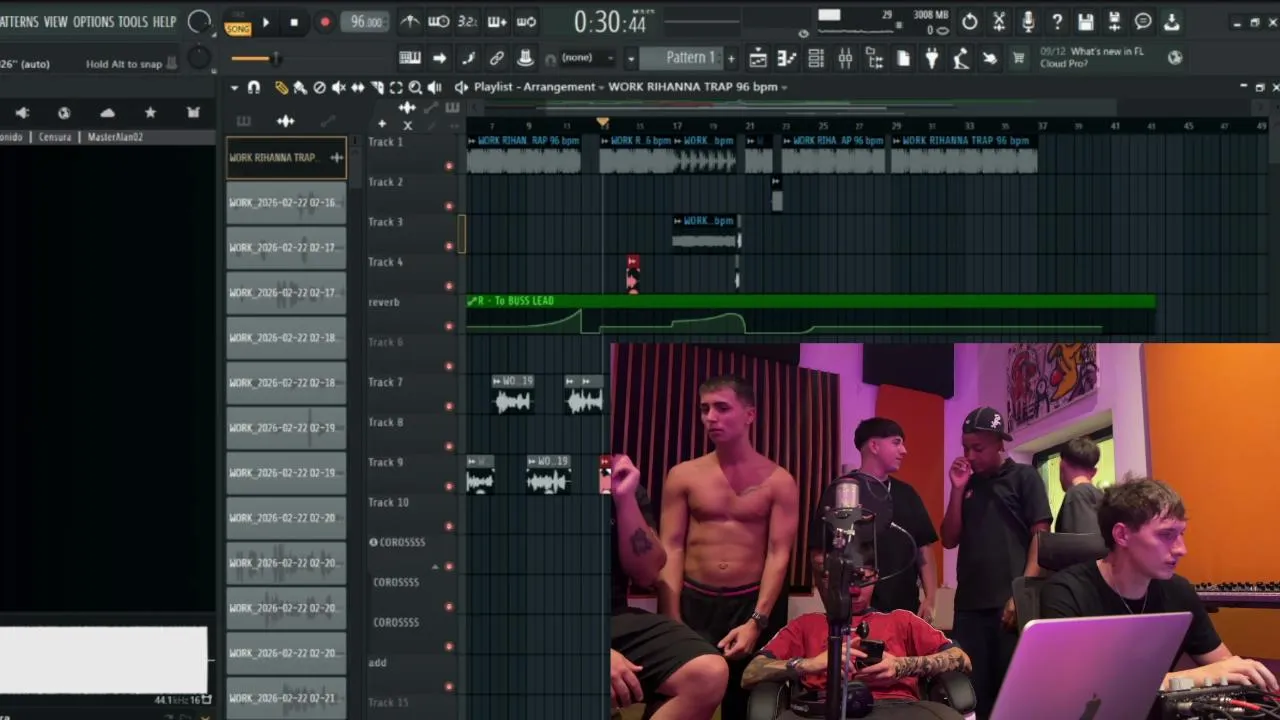Click the render export audio icon
The width and height of the screenshot is (1280, 720).
[x=1114, y=22]
